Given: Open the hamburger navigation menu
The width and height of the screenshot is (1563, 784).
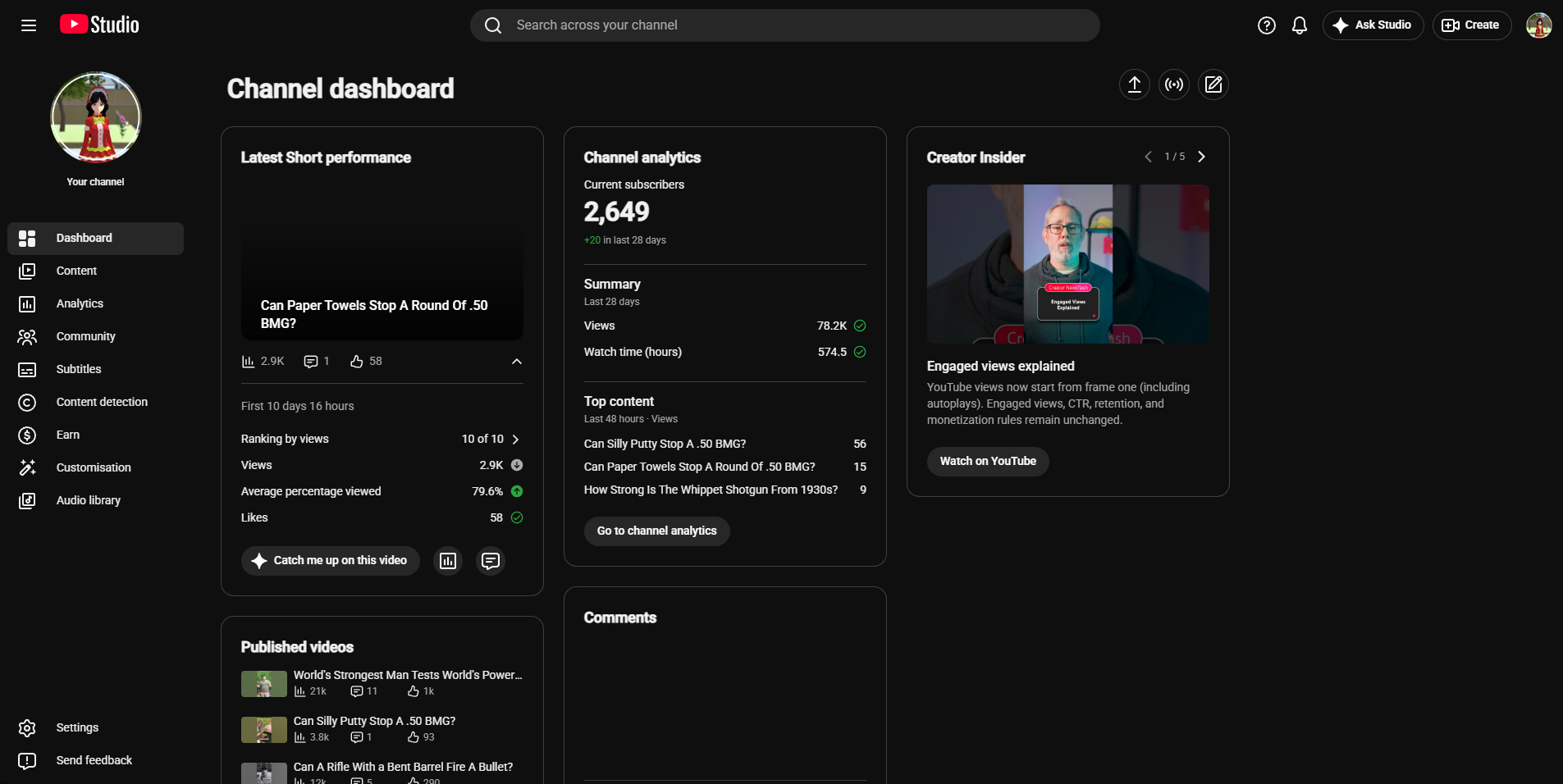Looking at the screenshot, I should point(29,25).
